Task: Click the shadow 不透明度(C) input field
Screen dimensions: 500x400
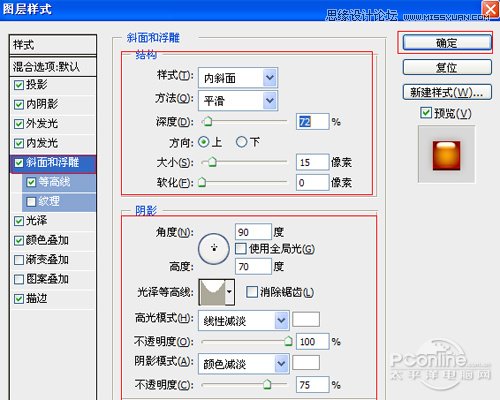Action: [x=312, y=385]
